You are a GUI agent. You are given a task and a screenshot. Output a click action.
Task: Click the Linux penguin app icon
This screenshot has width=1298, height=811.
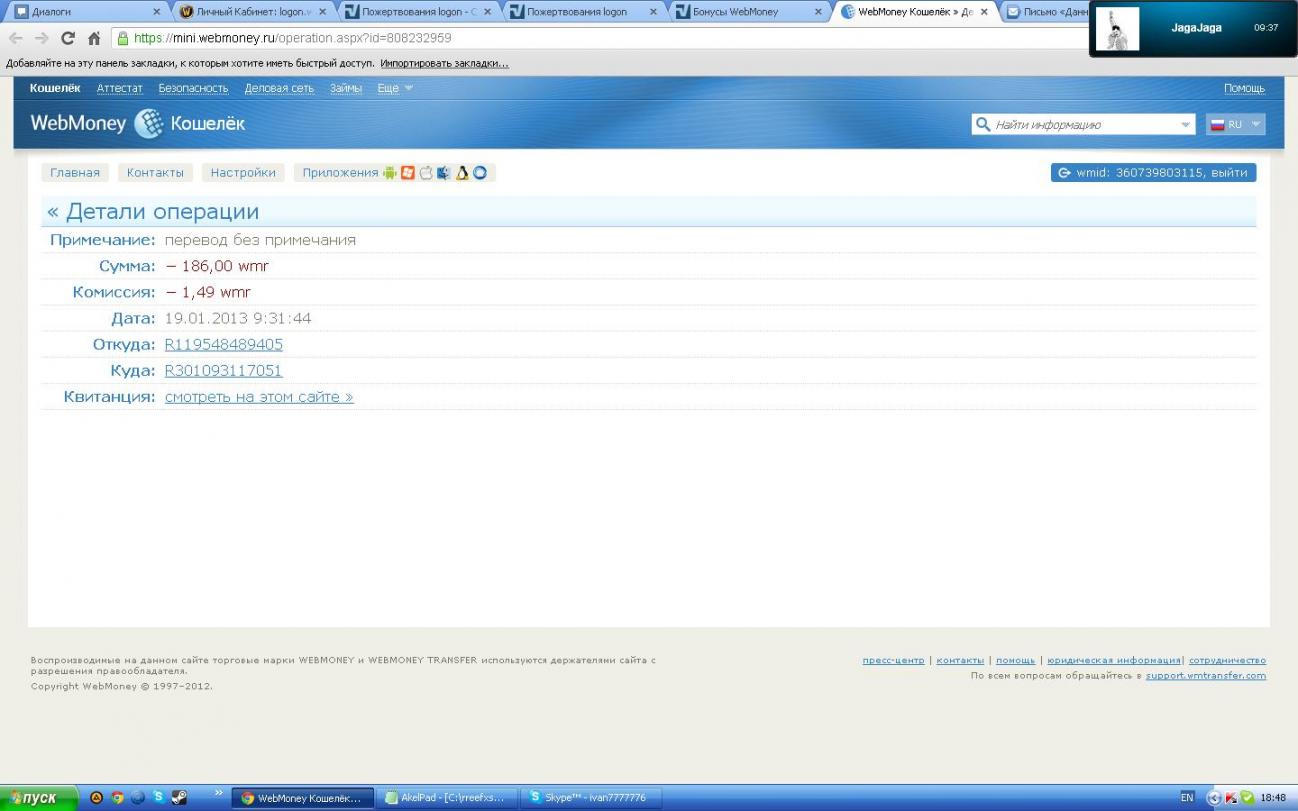(x=462, y=173)
